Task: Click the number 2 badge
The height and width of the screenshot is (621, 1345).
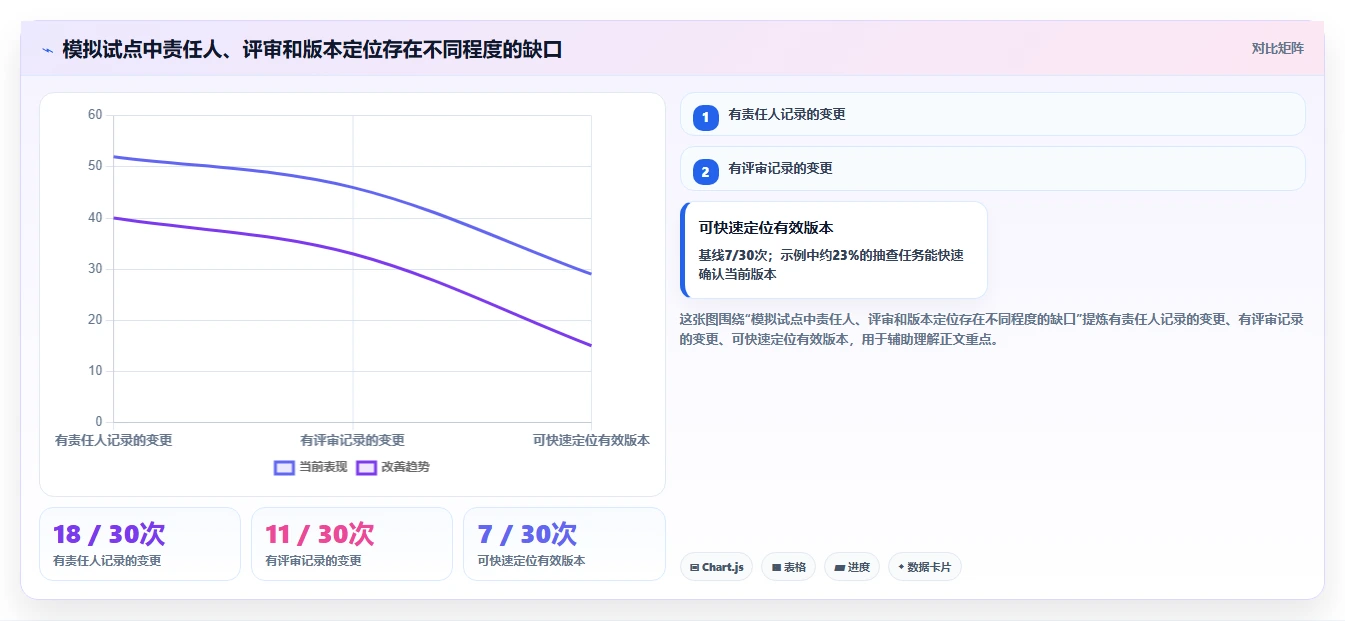Action: 705,171
